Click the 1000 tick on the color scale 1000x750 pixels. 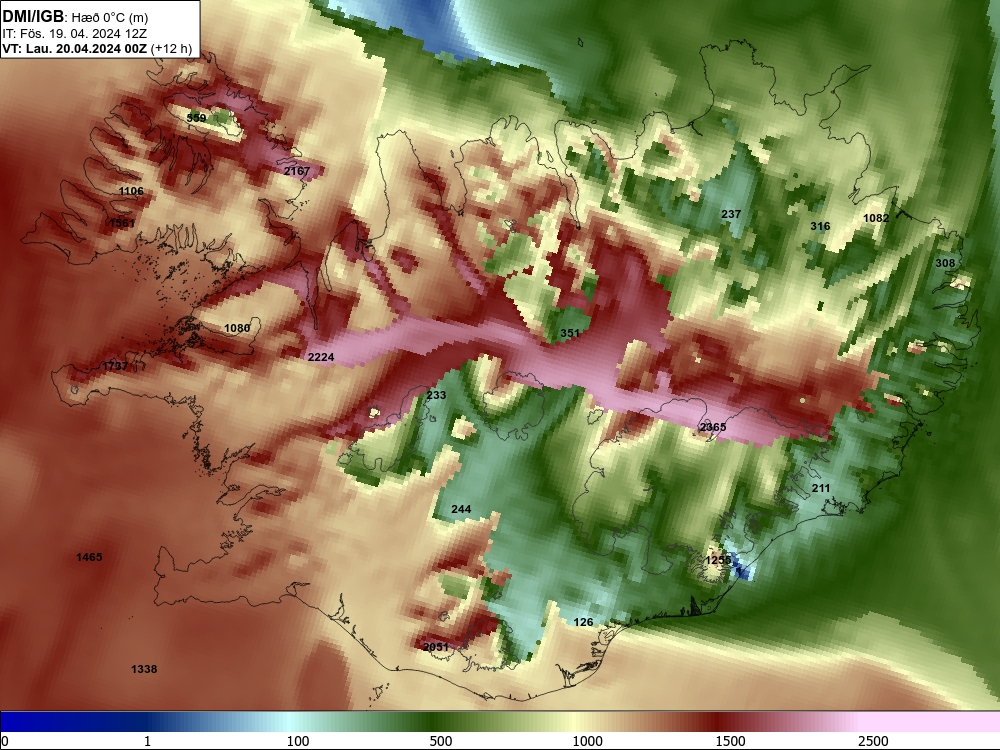(x=587, y=741)
